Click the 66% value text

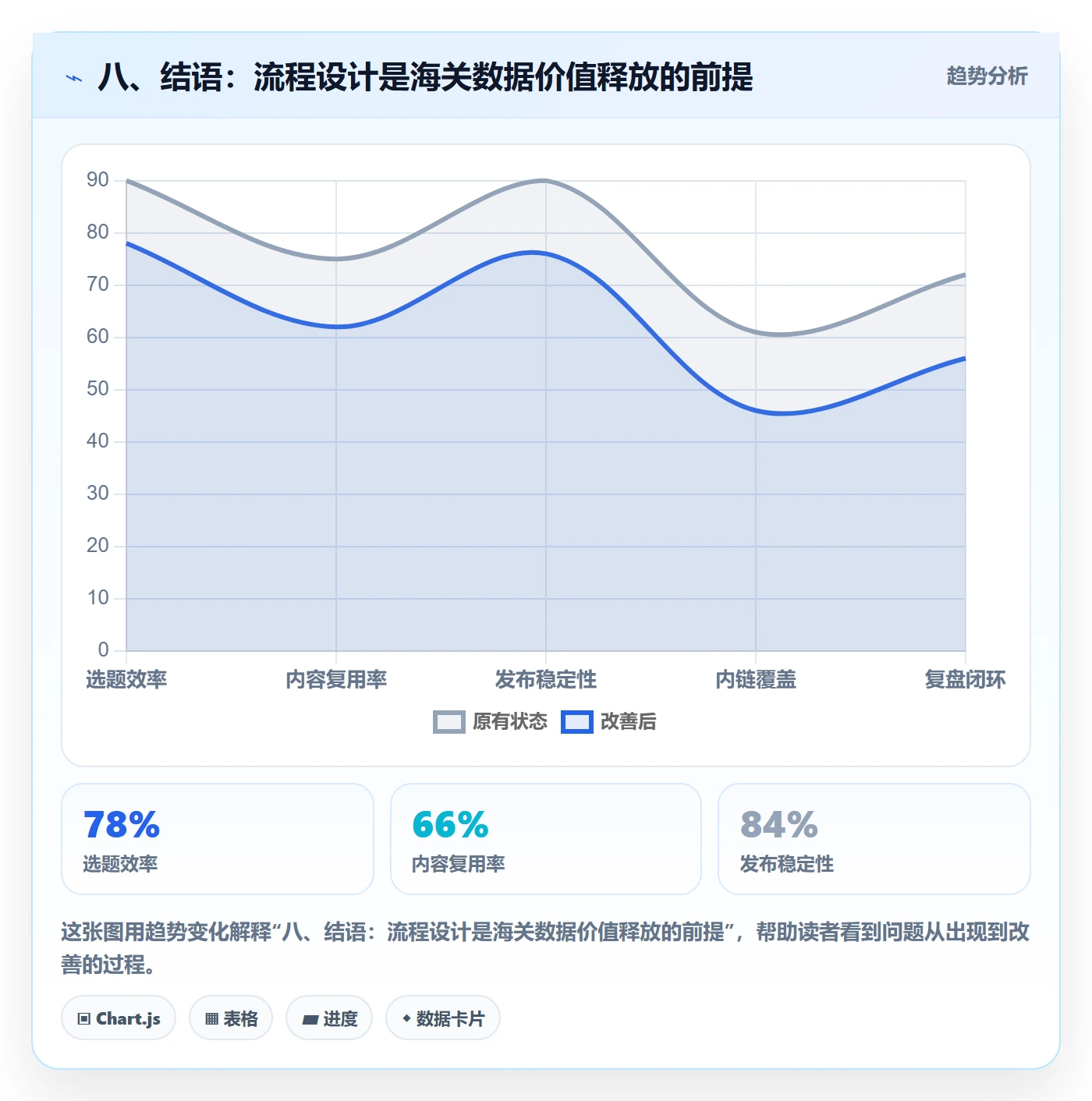pos(450,825)
